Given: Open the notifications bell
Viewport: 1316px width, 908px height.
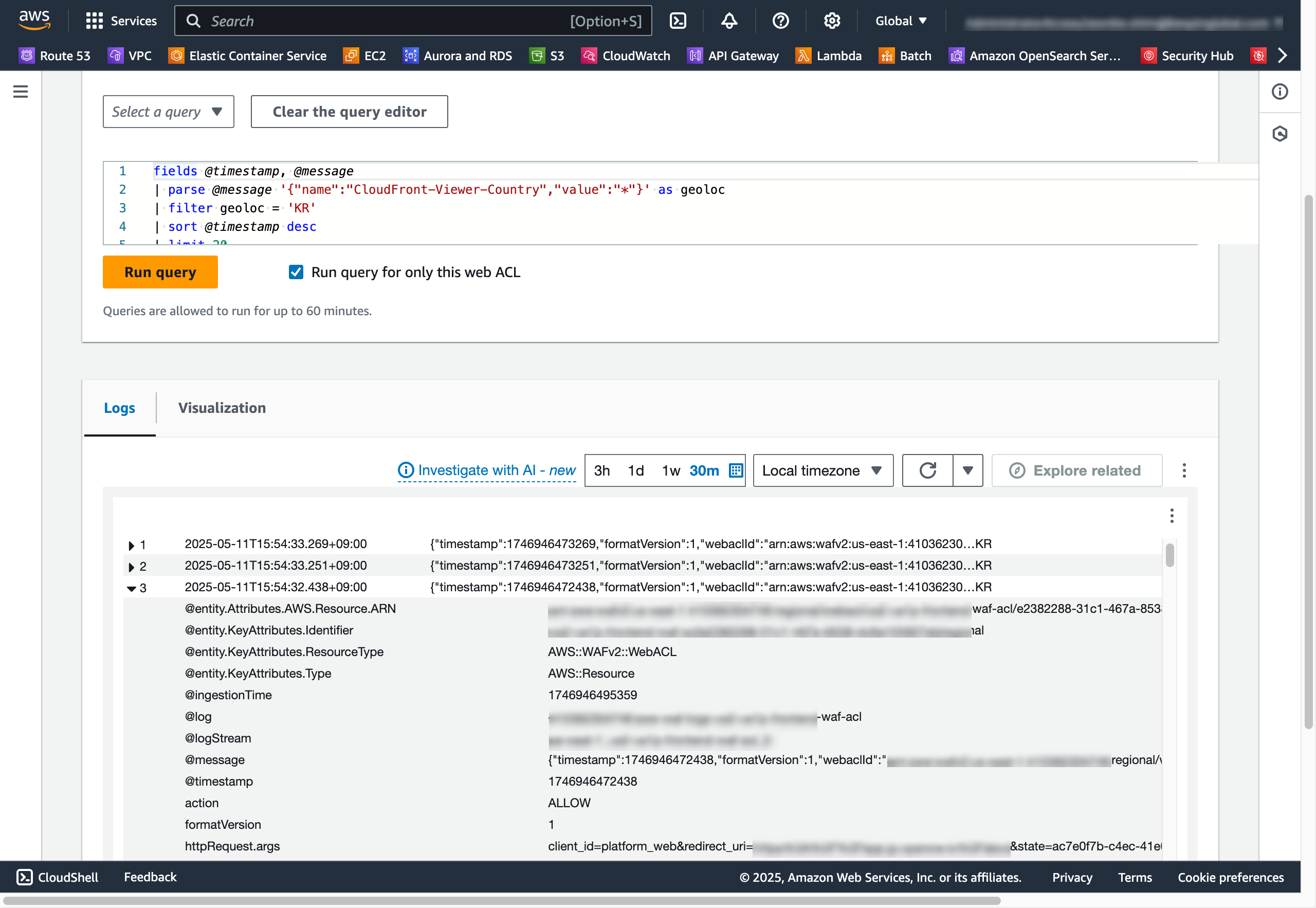Looking at the screenshot, I should tap(729, 21).
